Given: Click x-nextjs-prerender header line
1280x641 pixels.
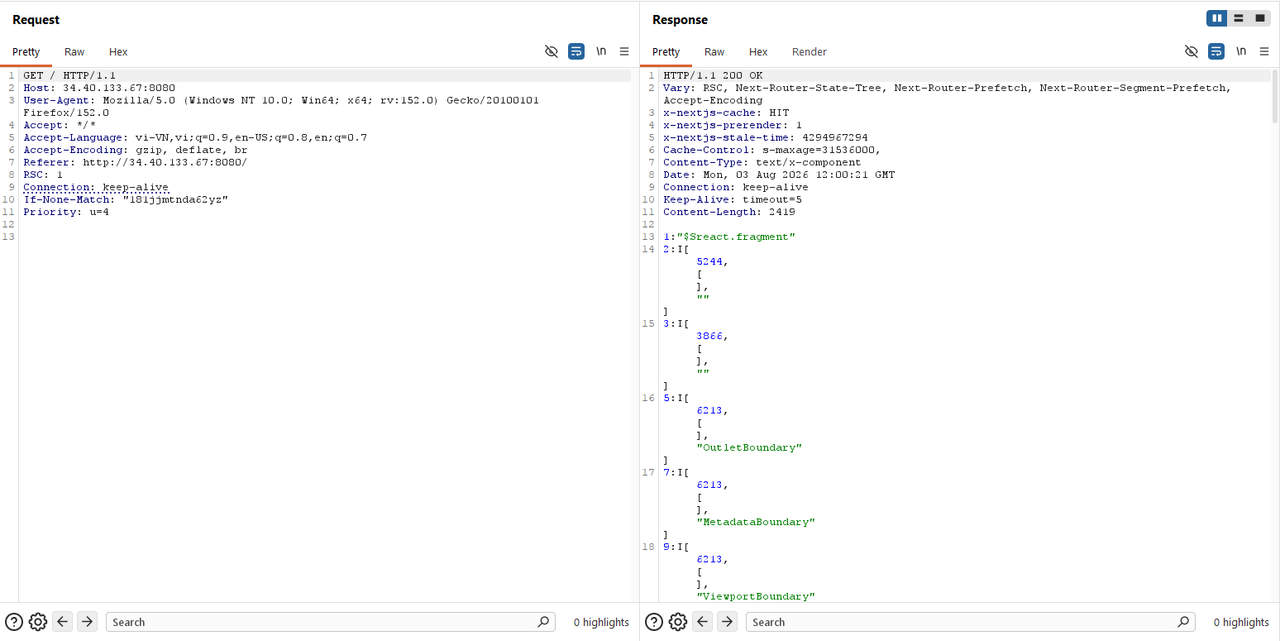Looking at the screenshot, I should (x=732, y=125).
